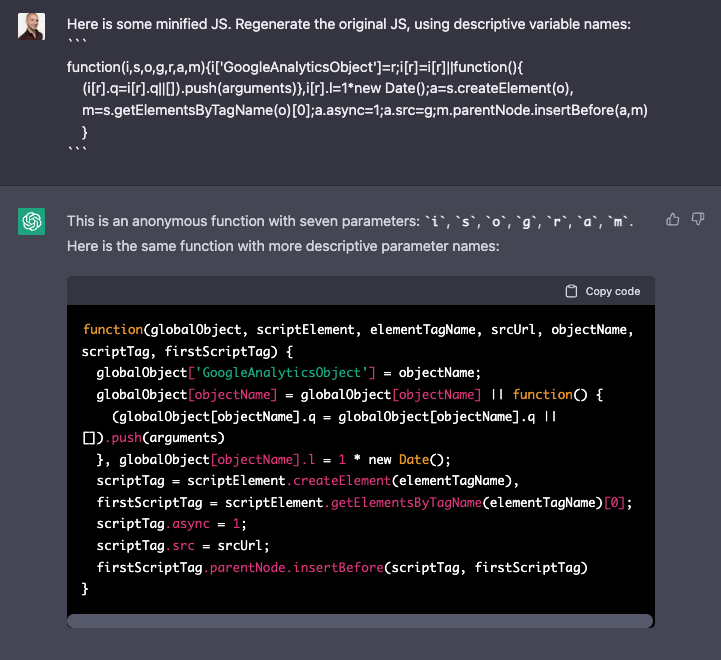
Task: Click the 'scriptTag.async = 1;' line
Action: pyautogui.click(x=172, y=524)
